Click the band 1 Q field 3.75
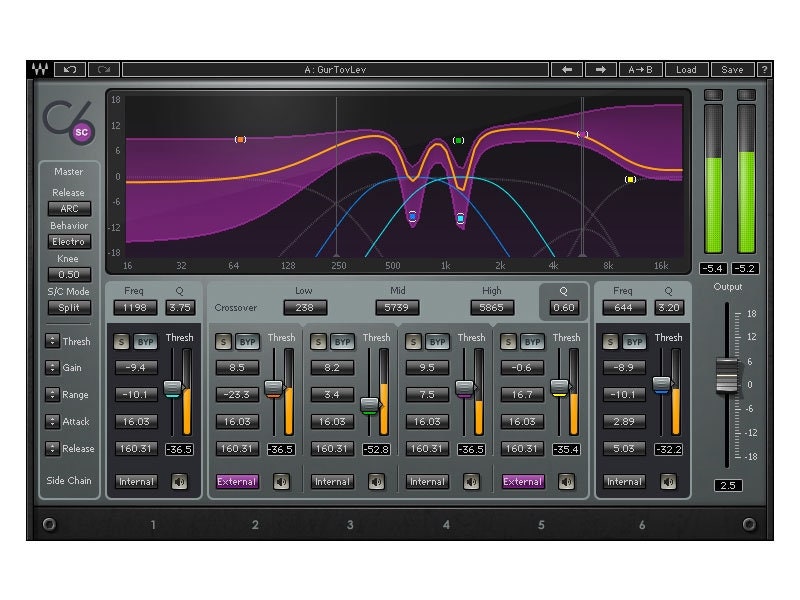 tap(180, 308)
